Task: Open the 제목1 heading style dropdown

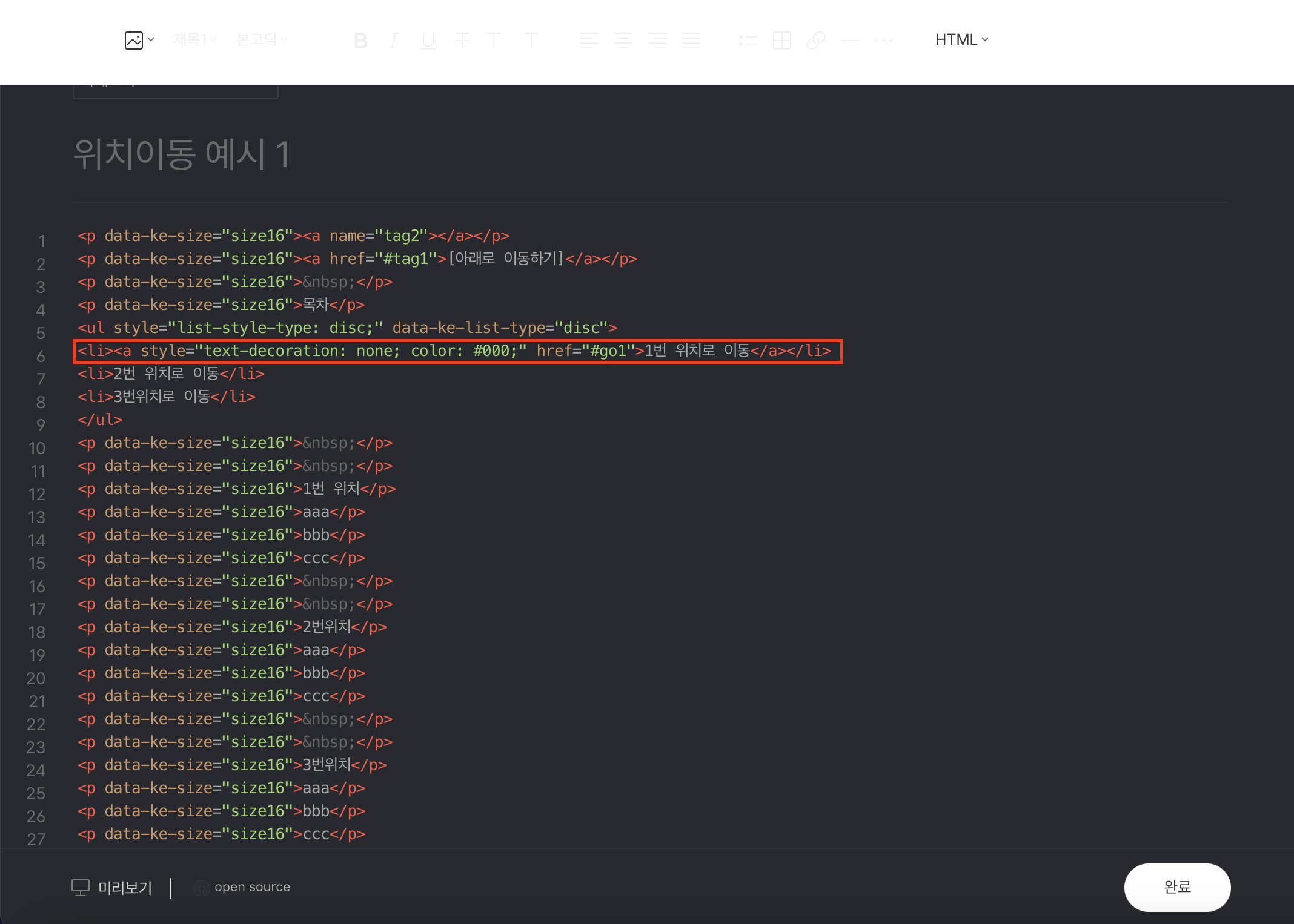Action: click(195, 40)
